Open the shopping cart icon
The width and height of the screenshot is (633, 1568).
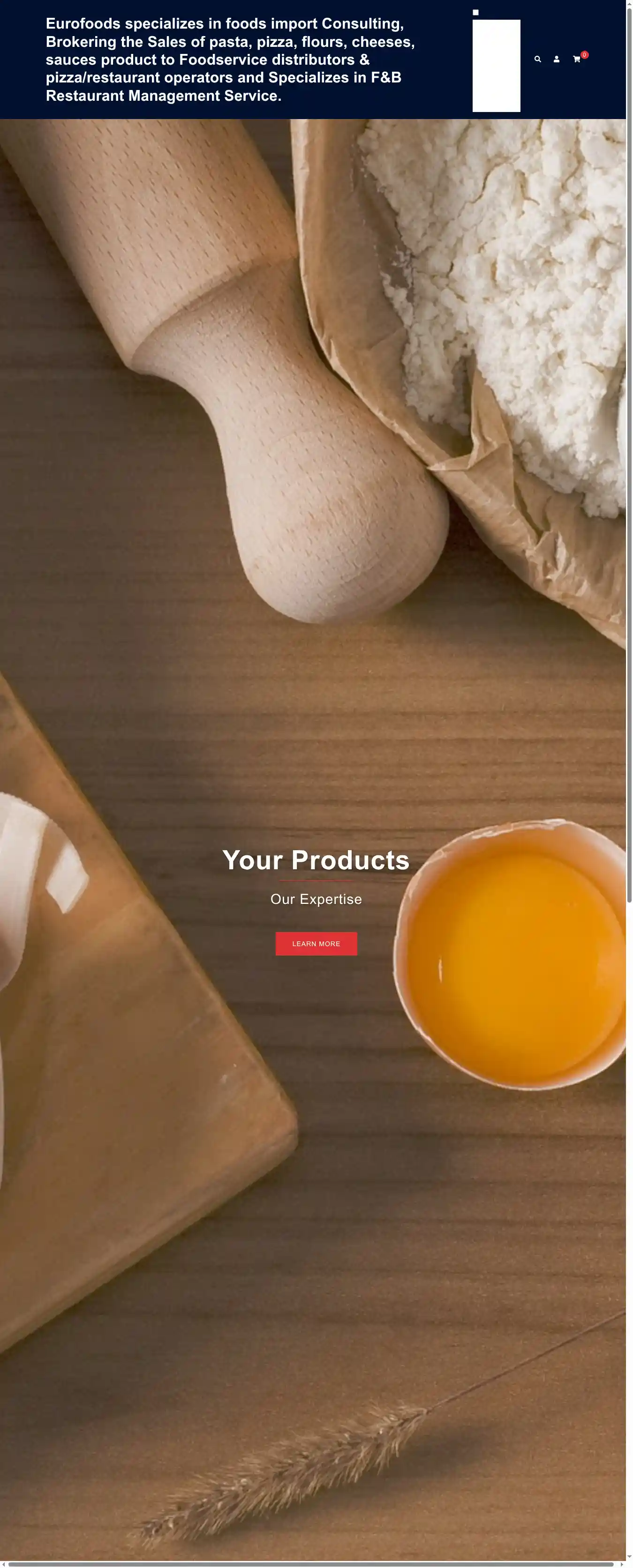[576, 60]
